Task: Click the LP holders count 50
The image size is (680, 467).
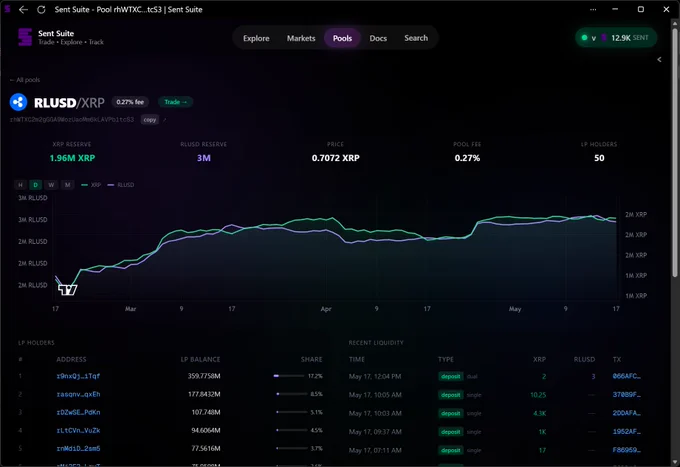Action: click(599, 158)
